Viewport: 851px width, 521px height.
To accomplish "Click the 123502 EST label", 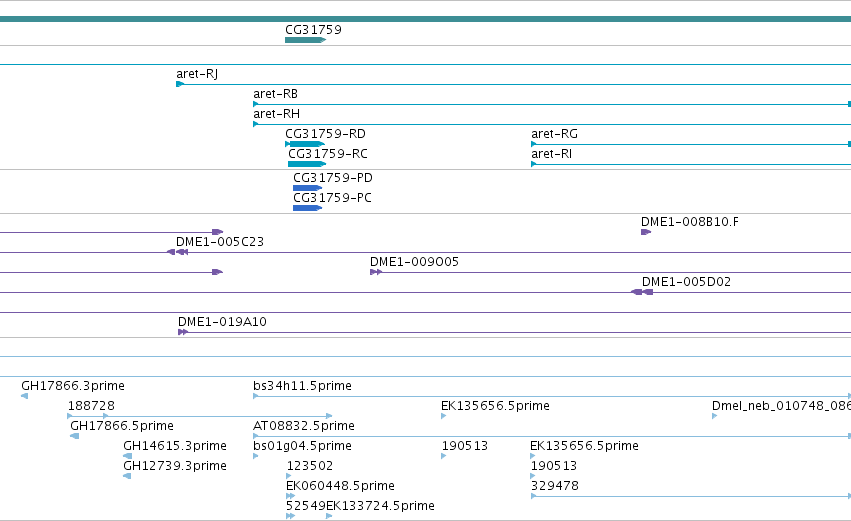I will pyautogui.click(x=309, y=466).
